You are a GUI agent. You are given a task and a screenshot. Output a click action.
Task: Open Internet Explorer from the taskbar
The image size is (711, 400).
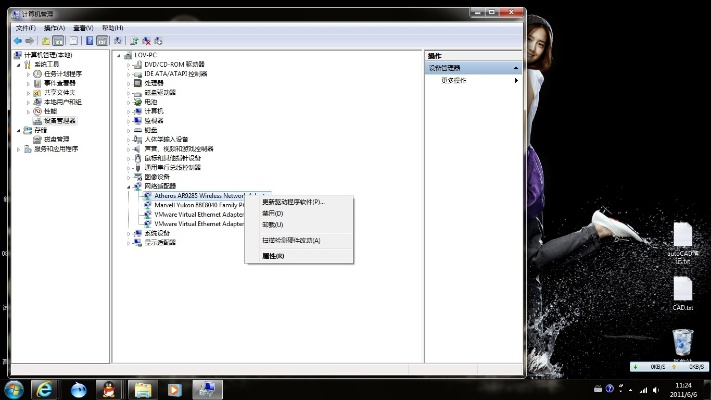coord(44,388)
